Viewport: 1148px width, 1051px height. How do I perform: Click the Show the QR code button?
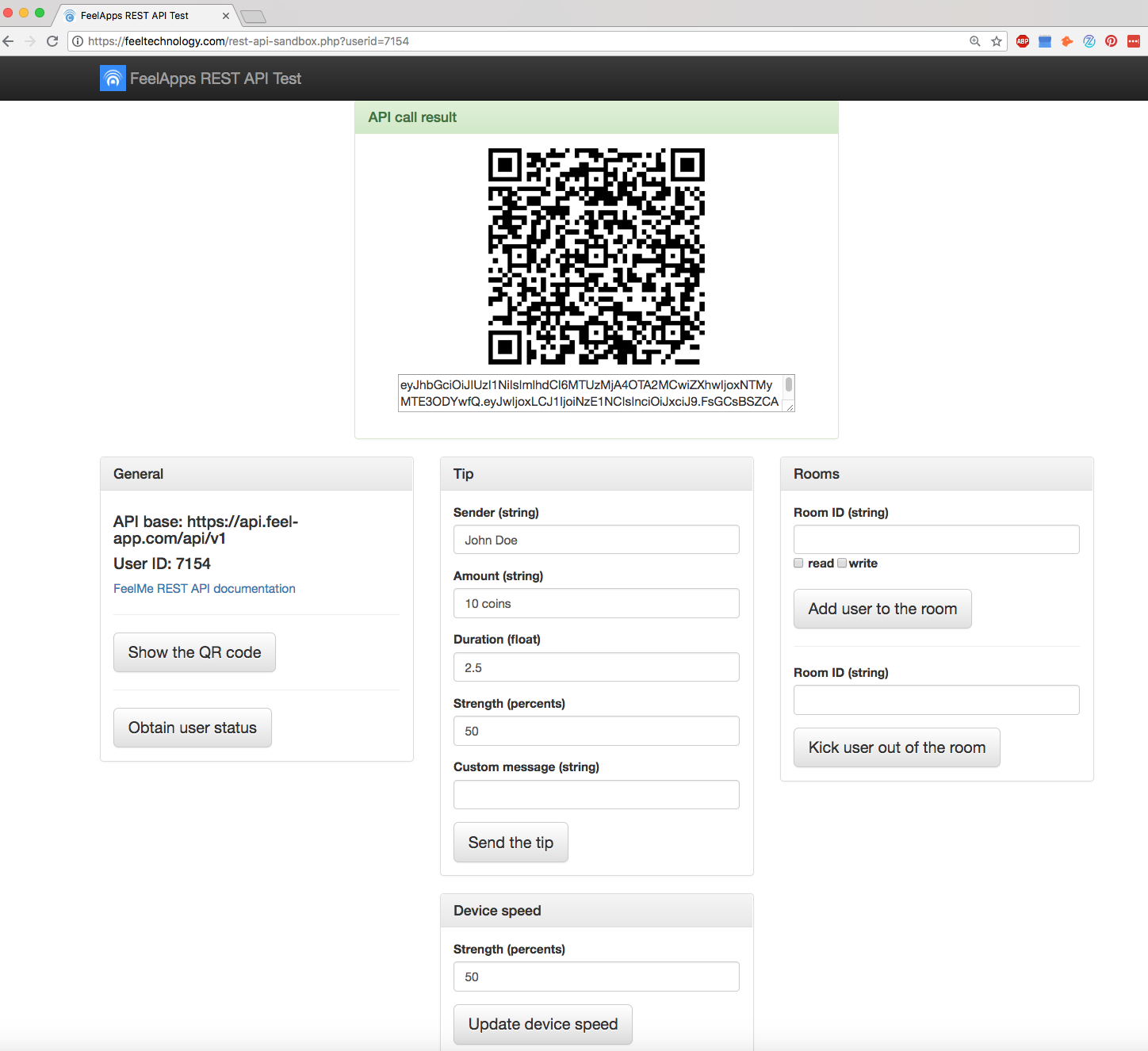(x=194, y=652)
